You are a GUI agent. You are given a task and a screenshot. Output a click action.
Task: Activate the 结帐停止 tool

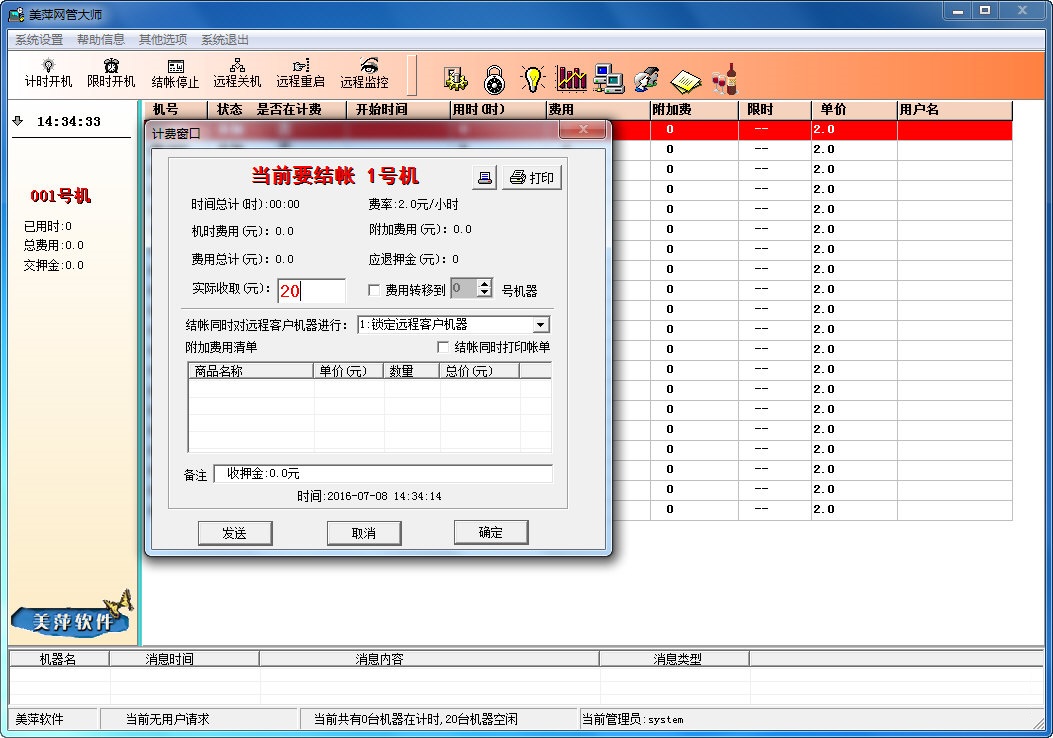(174, 74)
